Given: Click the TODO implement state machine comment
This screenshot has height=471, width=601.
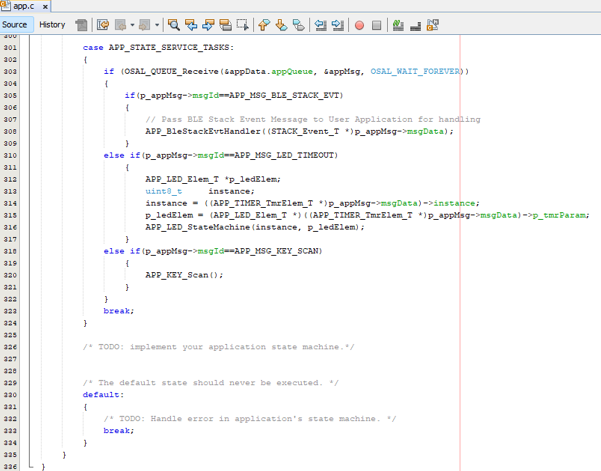Looking at the screenshot, I should click(x=218, y=347).
